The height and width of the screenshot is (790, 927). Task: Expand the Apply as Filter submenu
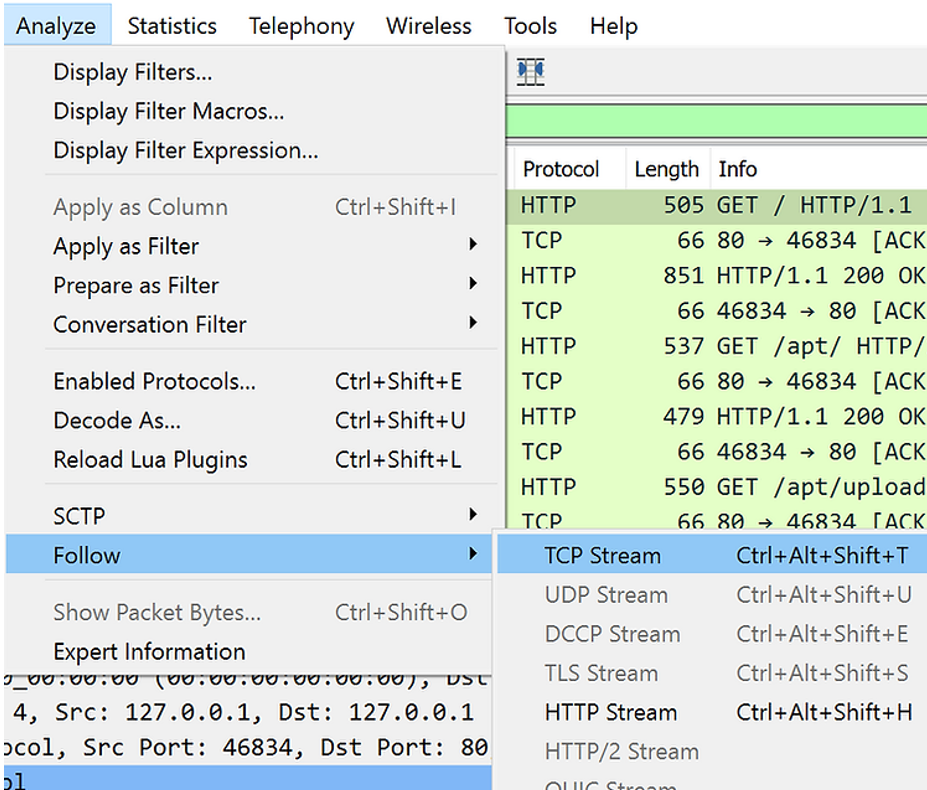(x=126, y=246)
